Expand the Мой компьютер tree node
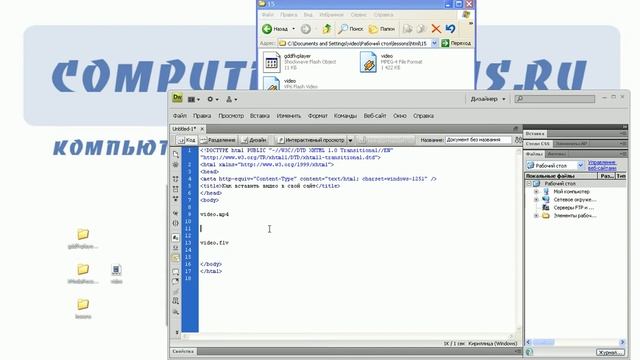 click(536, 192)
